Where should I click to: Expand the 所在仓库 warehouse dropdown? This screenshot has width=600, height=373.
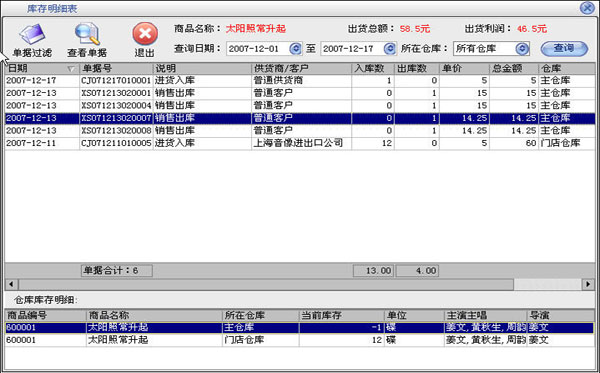coord(522,49)
